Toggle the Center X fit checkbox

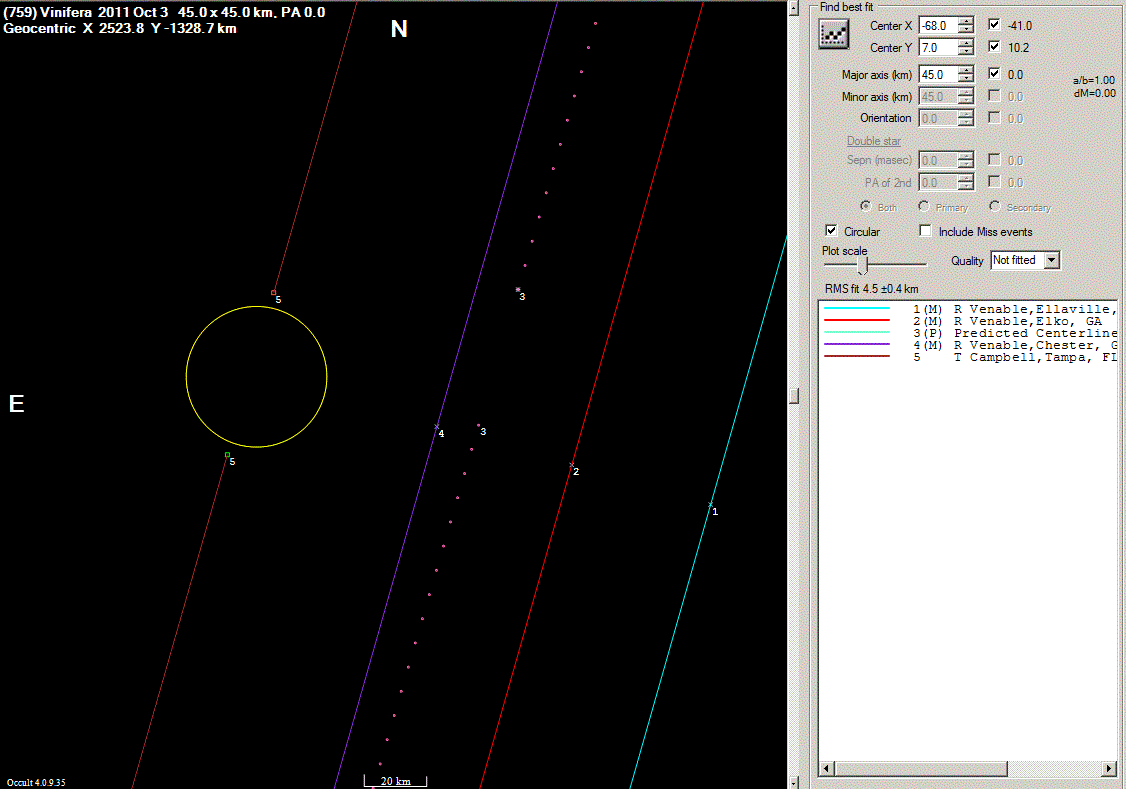pos(994,24)
